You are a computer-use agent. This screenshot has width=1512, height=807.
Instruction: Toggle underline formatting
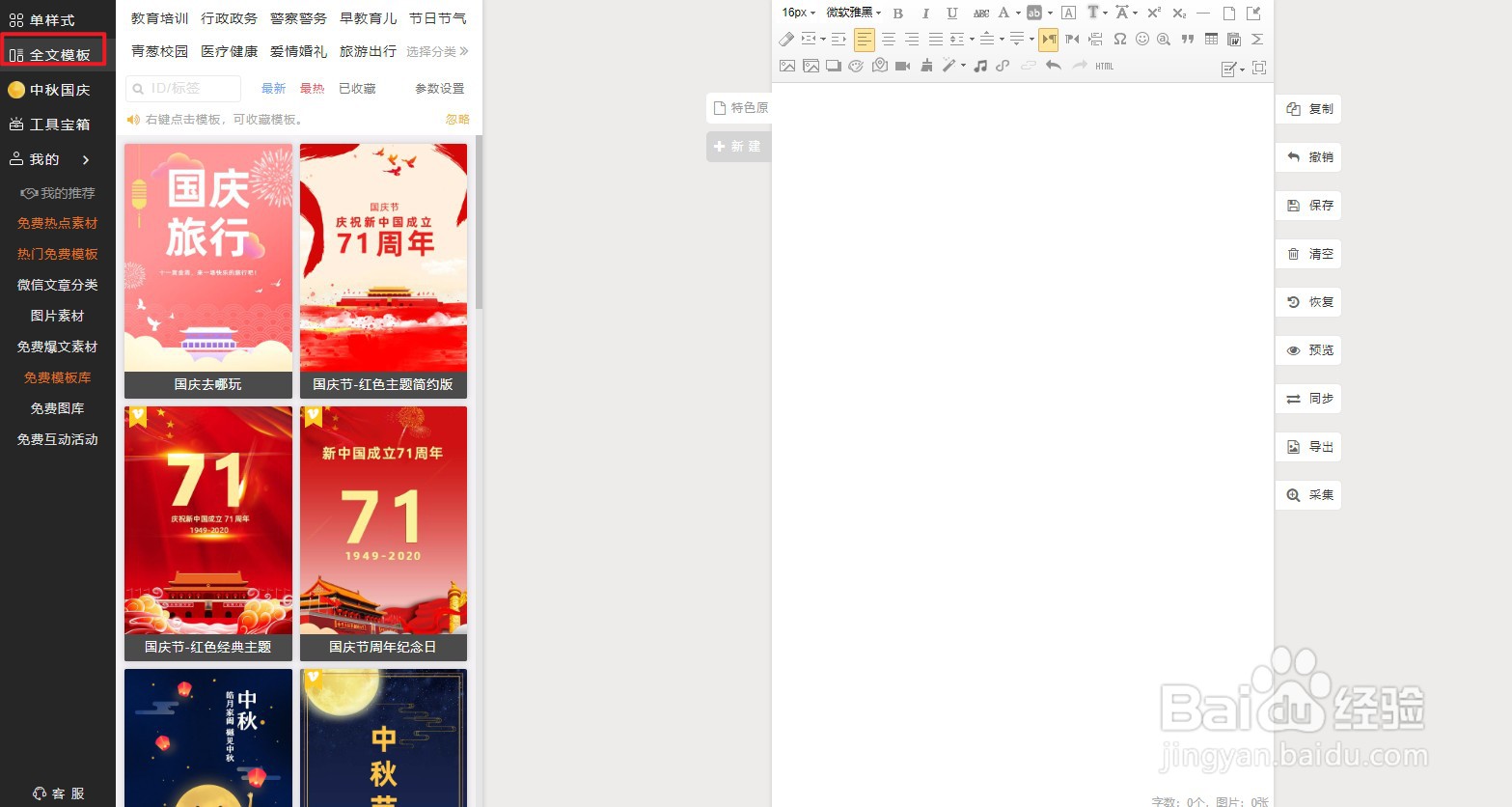pyautogui.click(x=952, y=13)
